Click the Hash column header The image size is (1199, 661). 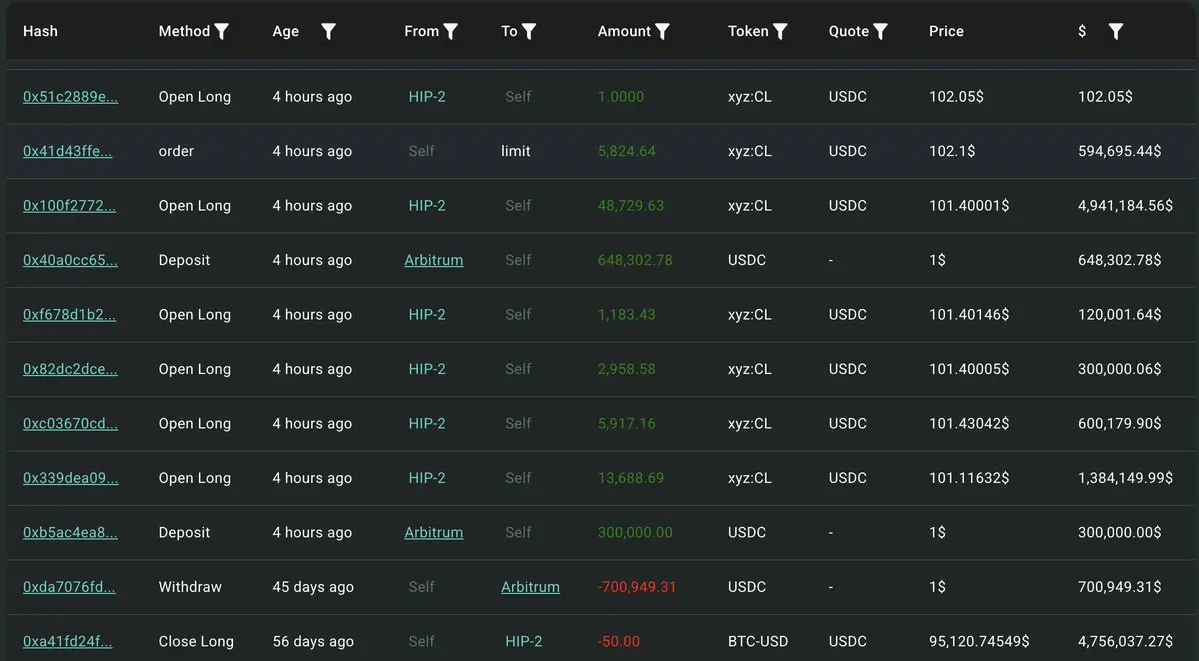pyautogui.click(x=40, y=31)
